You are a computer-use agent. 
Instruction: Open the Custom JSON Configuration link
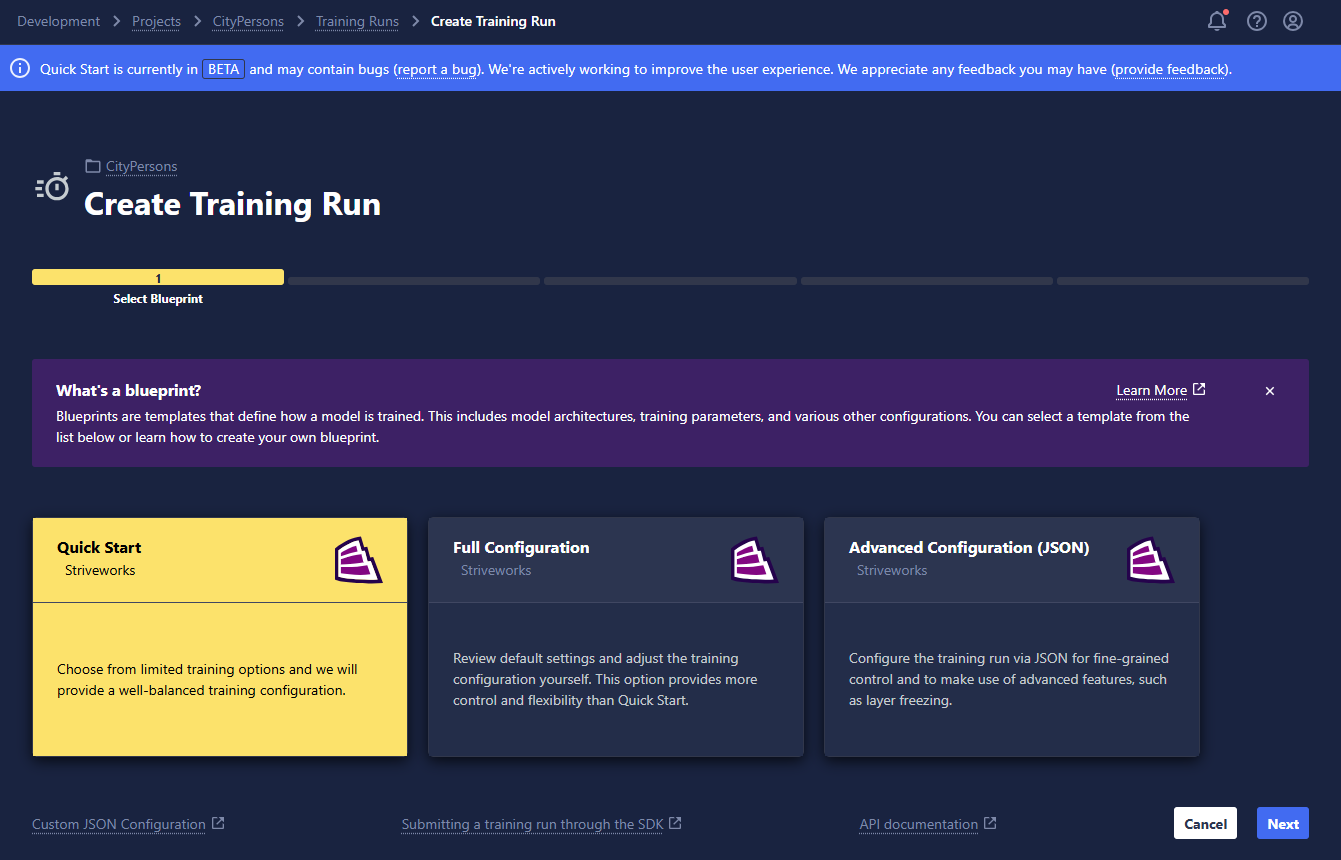coord(119,824)
